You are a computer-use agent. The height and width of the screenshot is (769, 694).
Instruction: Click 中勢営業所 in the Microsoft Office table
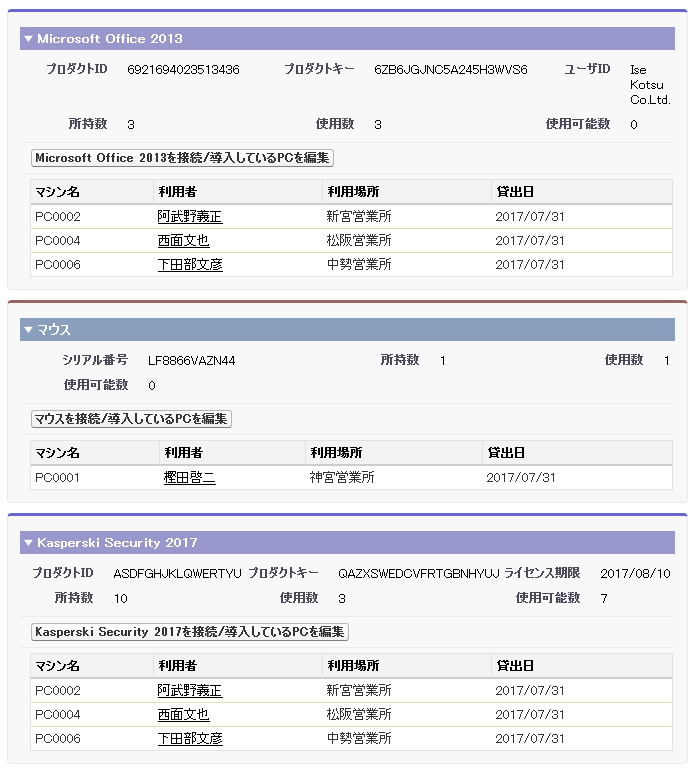click(359, 264)
